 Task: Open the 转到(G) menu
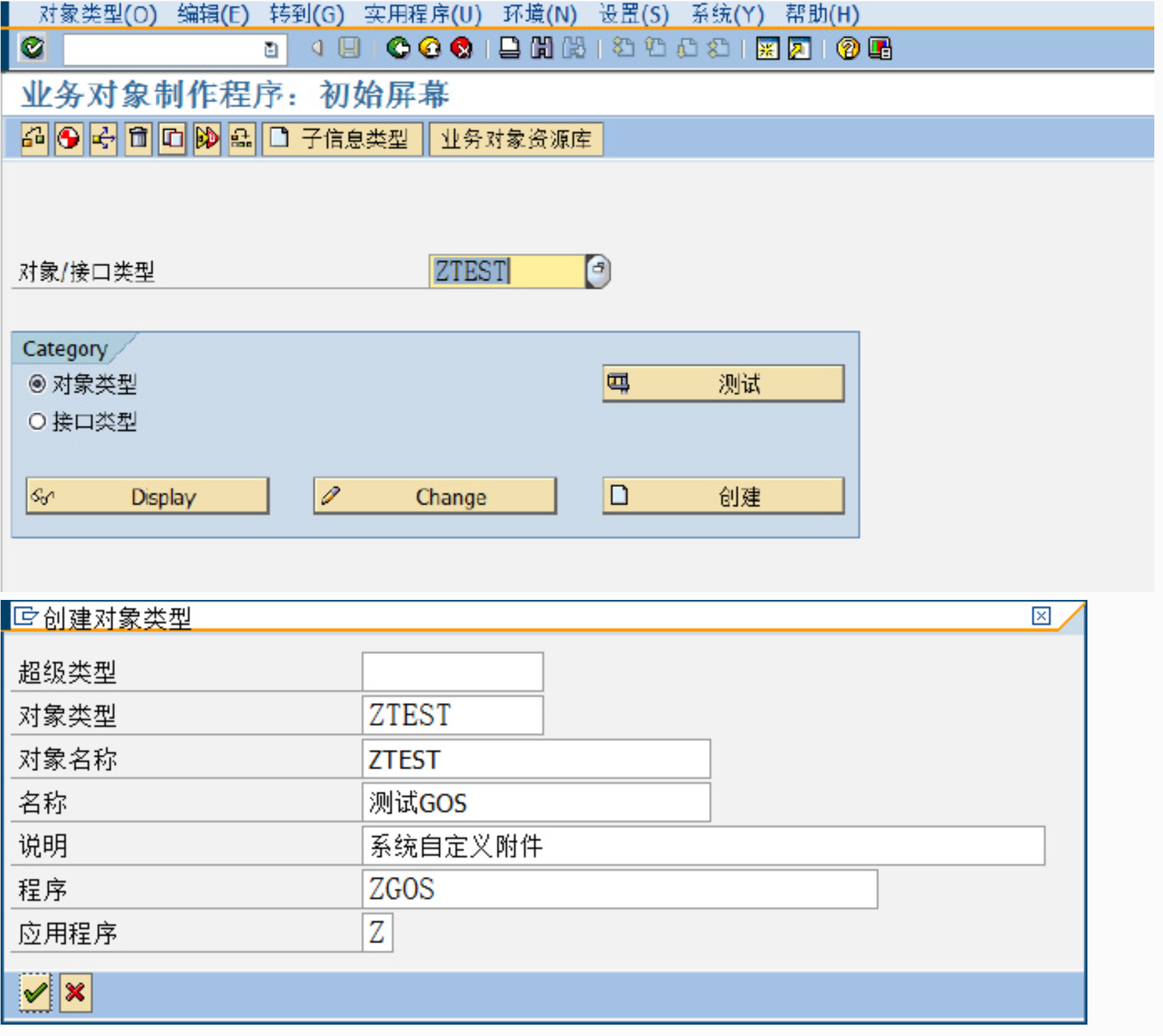(306, 14)
